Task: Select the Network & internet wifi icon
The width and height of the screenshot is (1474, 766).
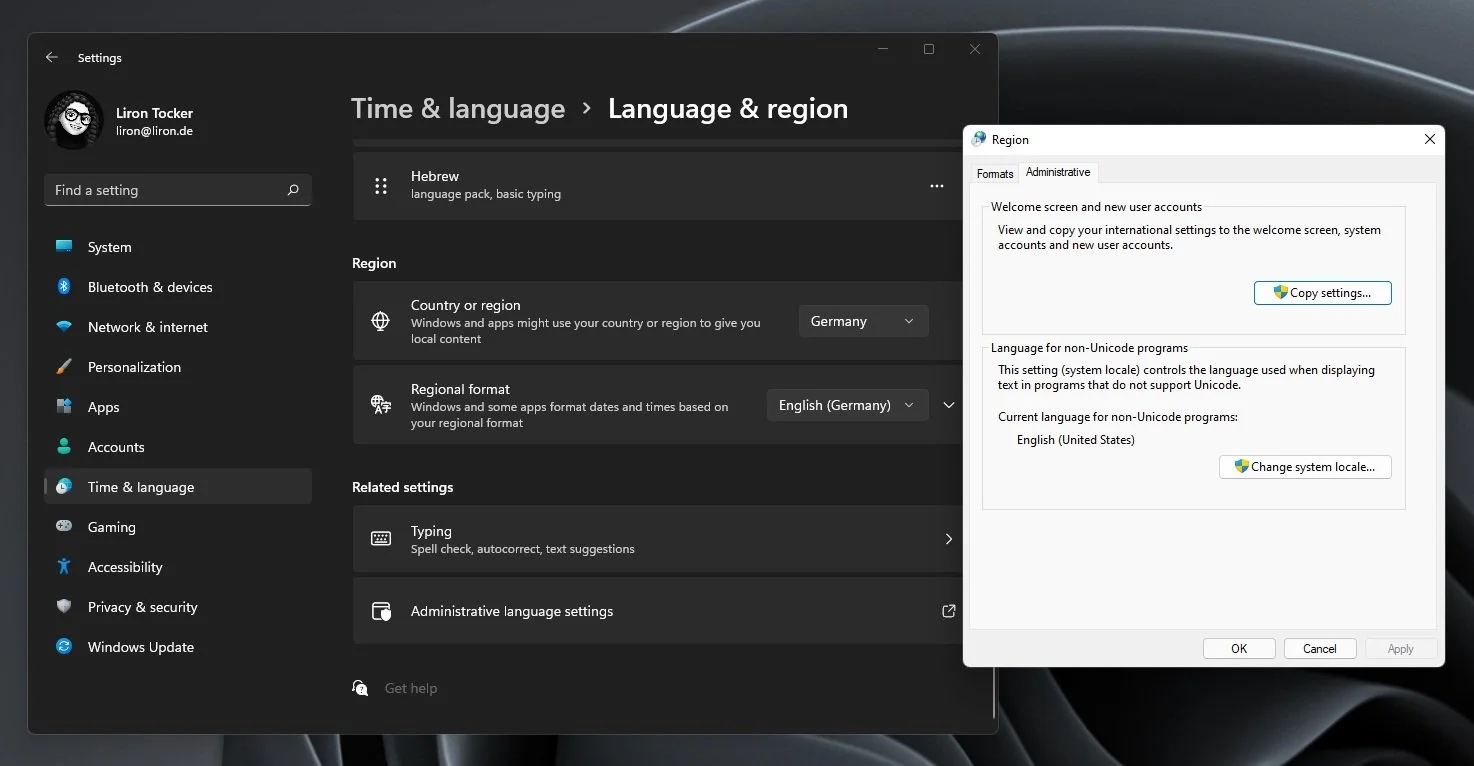Action: pos(64,327)
